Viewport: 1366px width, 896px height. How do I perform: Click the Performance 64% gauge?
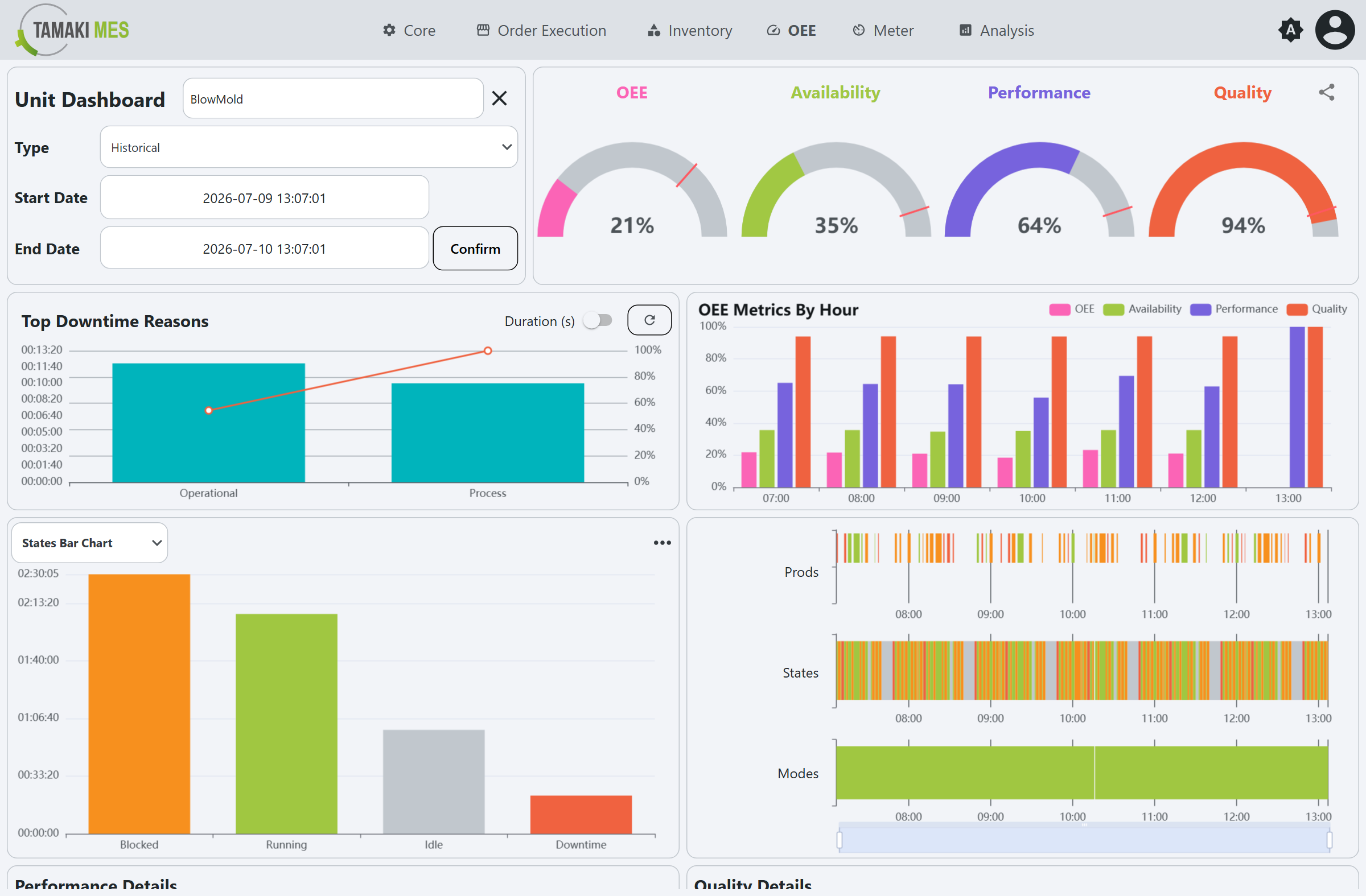pos(1039,189)
